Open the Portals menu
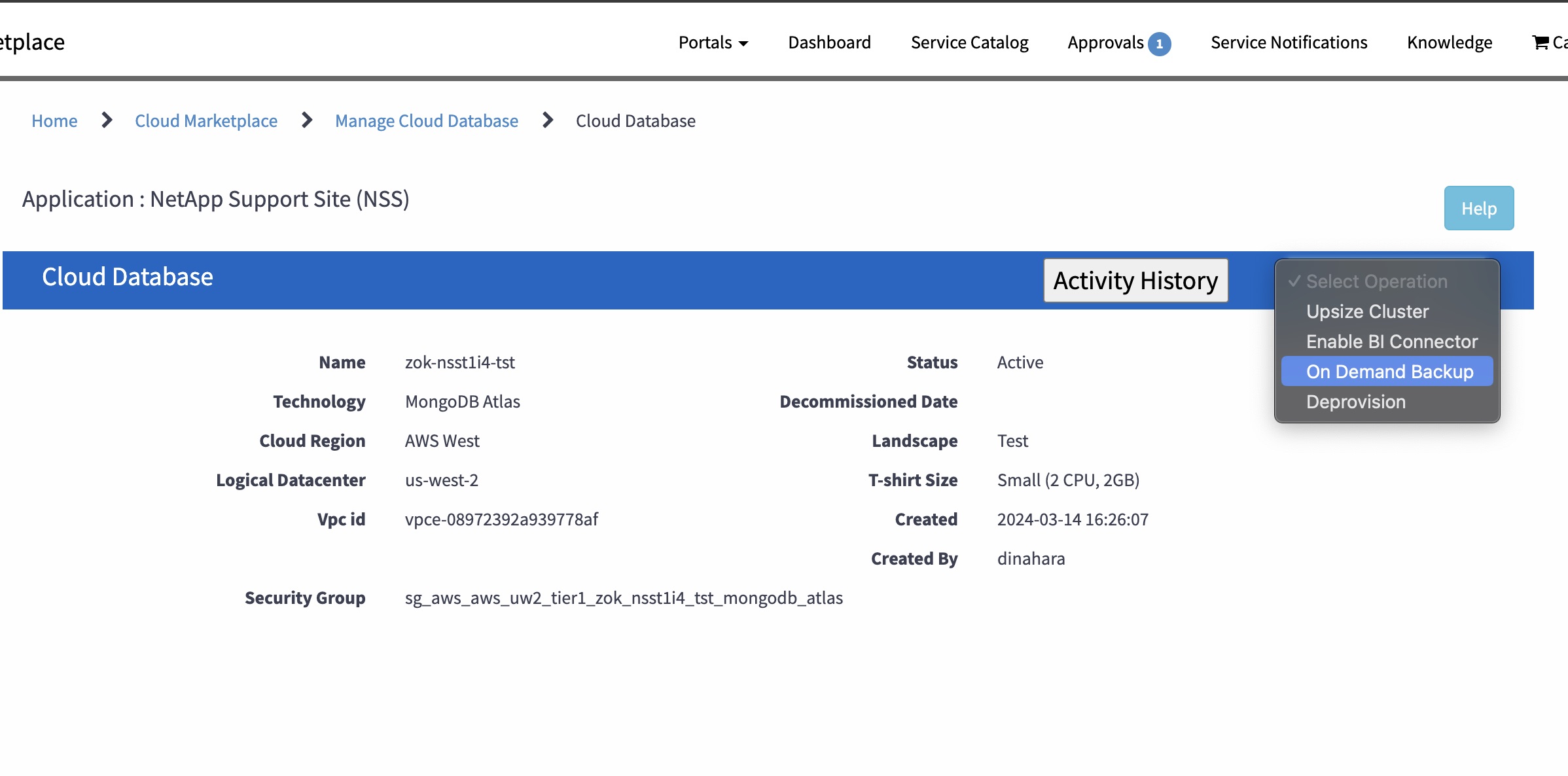 (x=707, y=42)
